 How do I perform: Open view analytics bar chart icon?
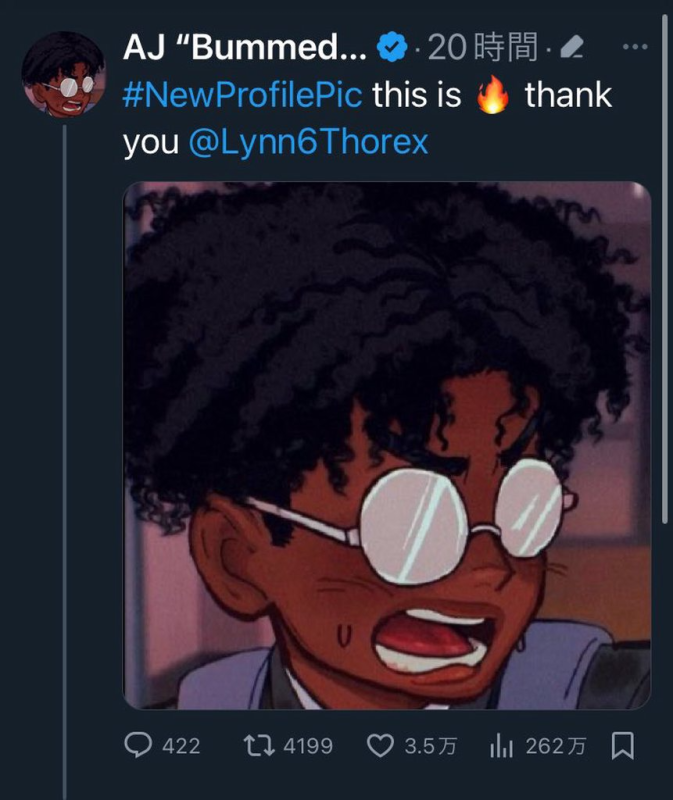click(500, 746)
